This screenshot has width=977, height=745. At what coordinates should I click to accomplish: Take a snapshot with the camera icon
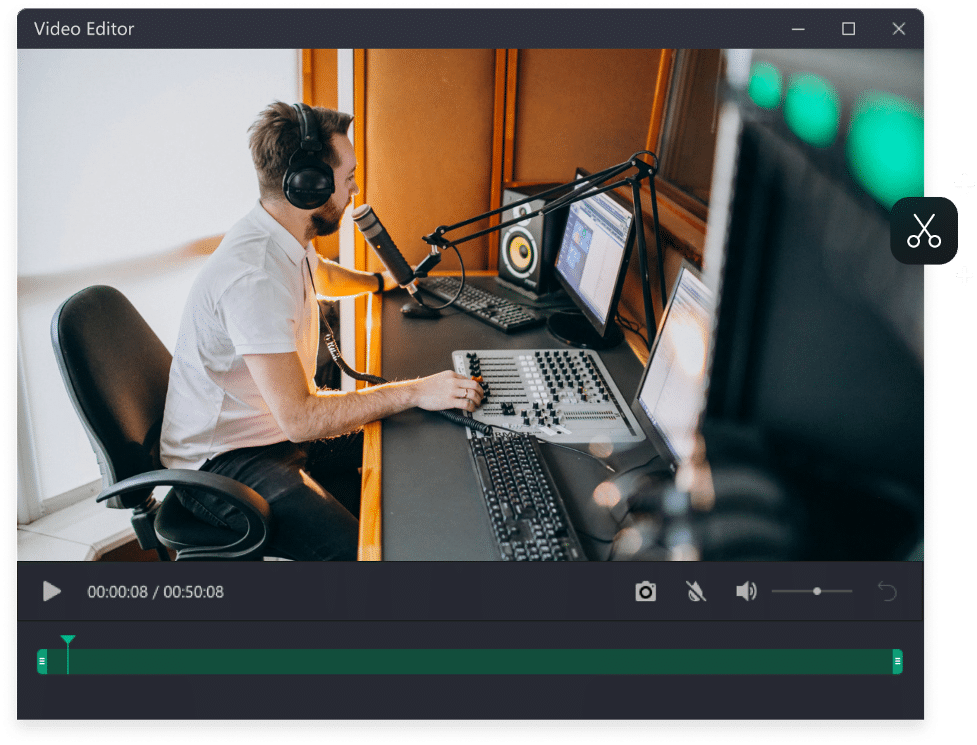645,591
